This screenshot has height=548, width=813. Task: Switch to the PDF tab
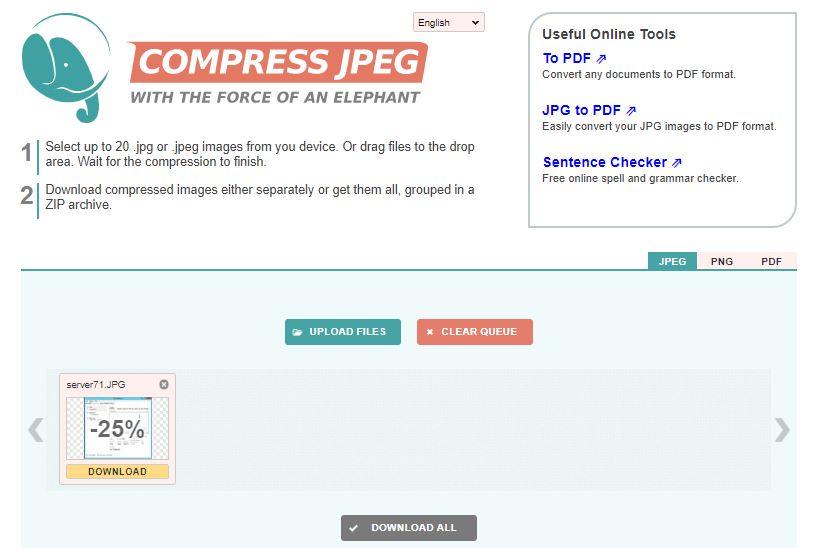771,261
